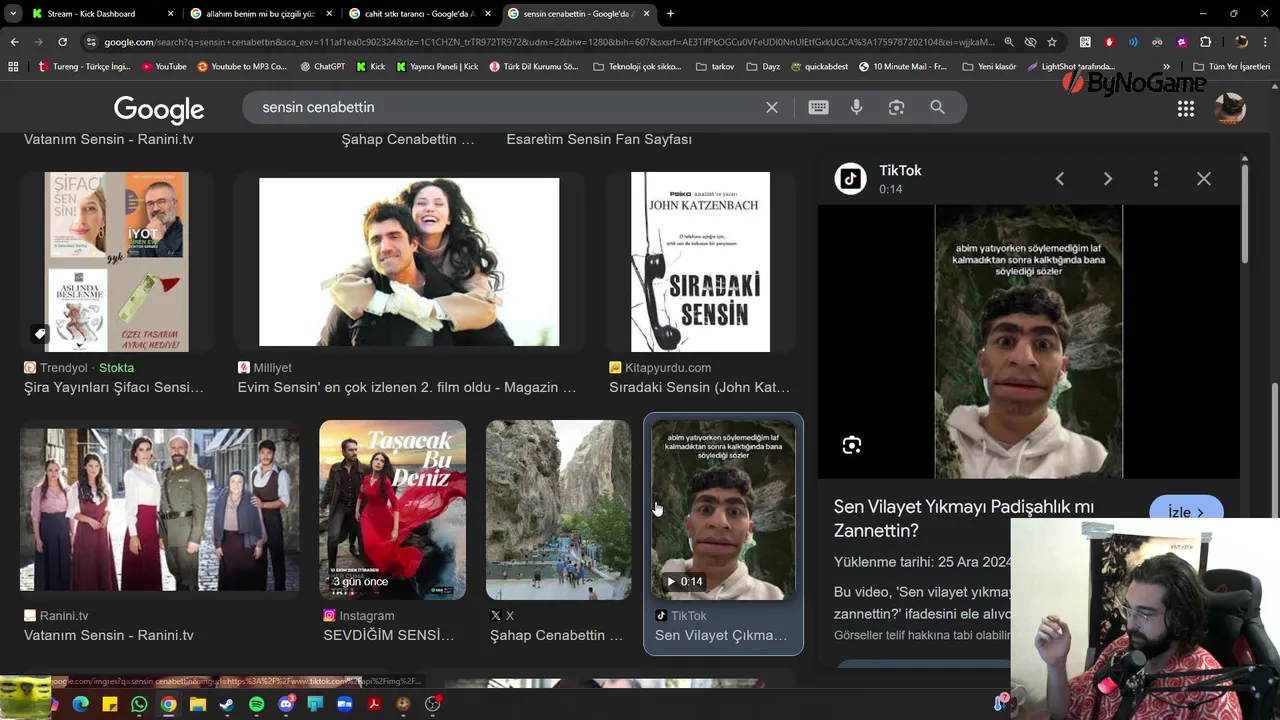
Task: Click the İzle button in preview panel
Action: coord(1186,512)
